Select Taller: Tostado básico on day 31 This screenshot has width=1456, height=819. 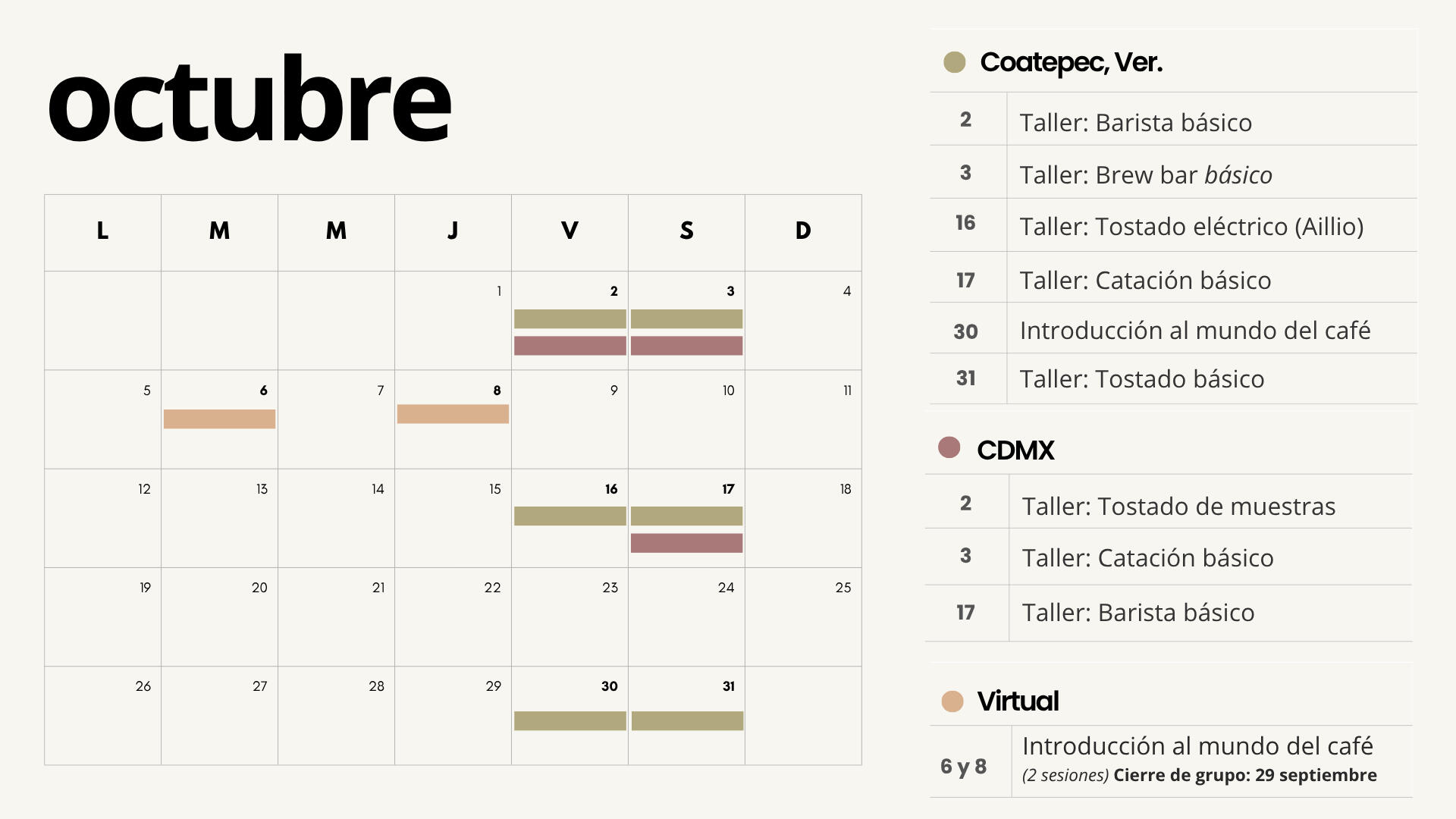(1142, 379)
